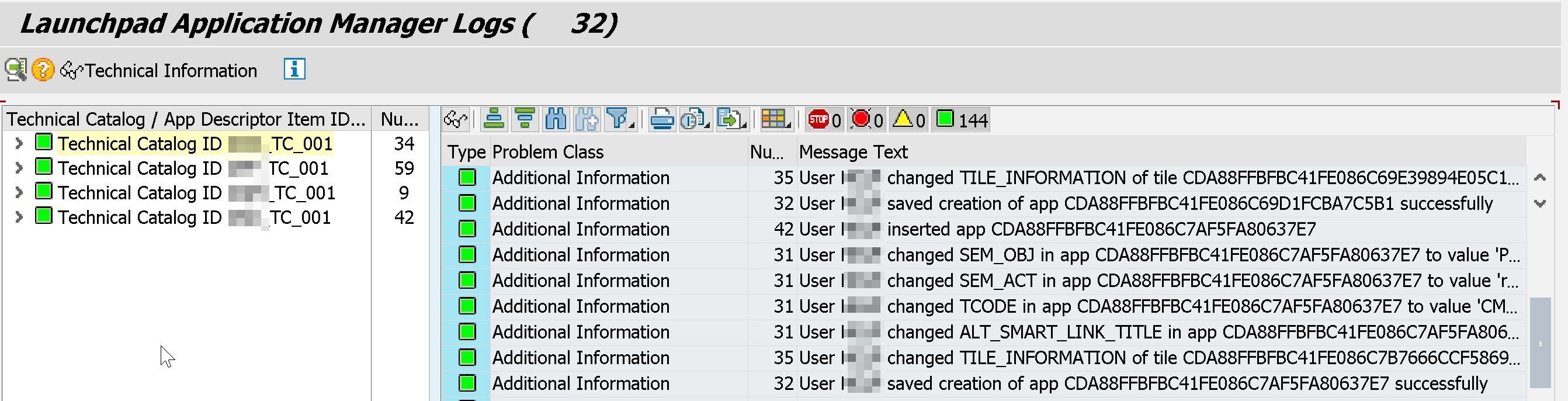Click the message list vertical scrollbar thumb

(x=1540, y=343)
